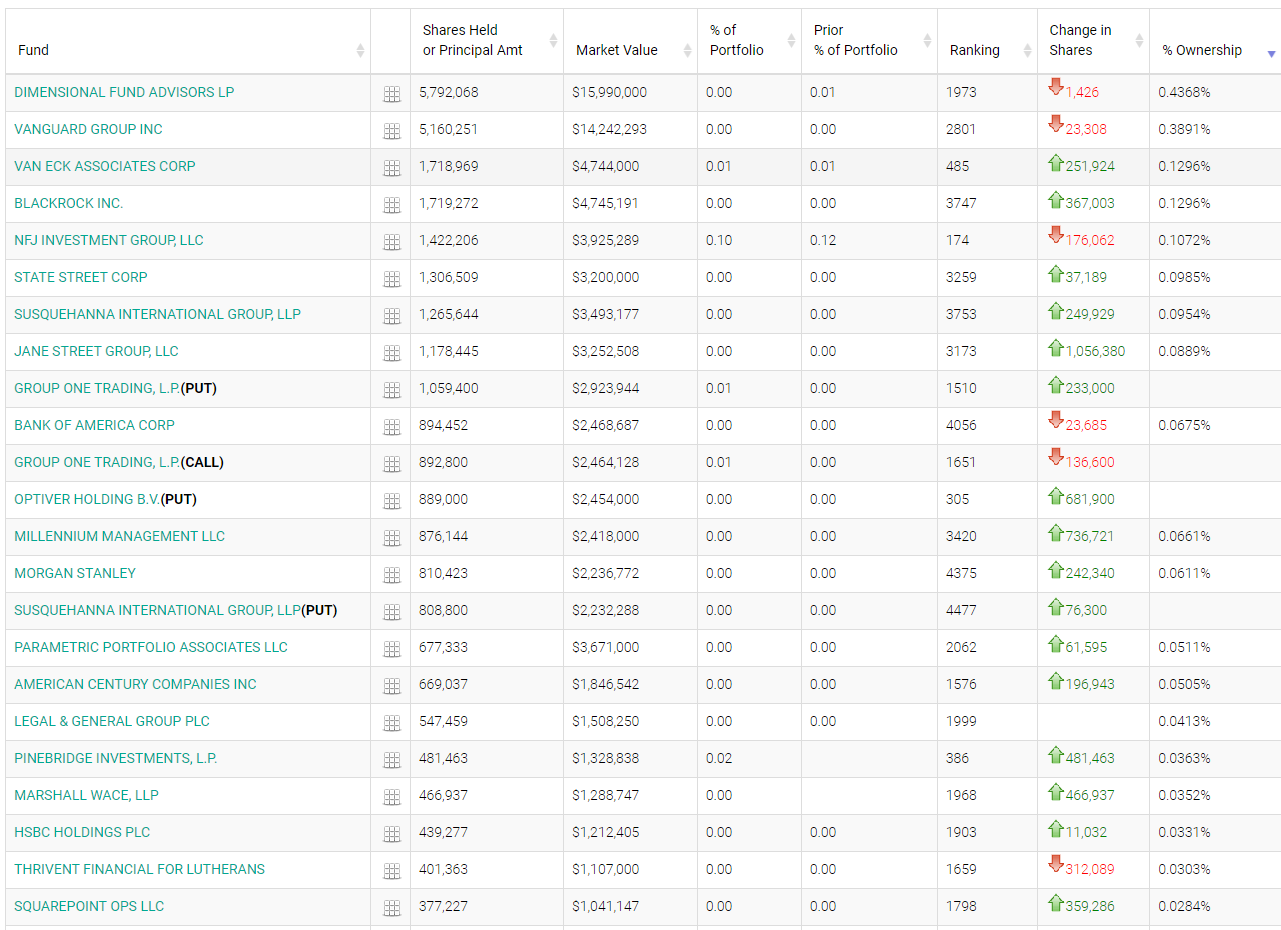Image resolution: width=1281 pixels, height=930 pixels.
Task: Open grid icon for HSBC Holdings row
Action: 391,834
